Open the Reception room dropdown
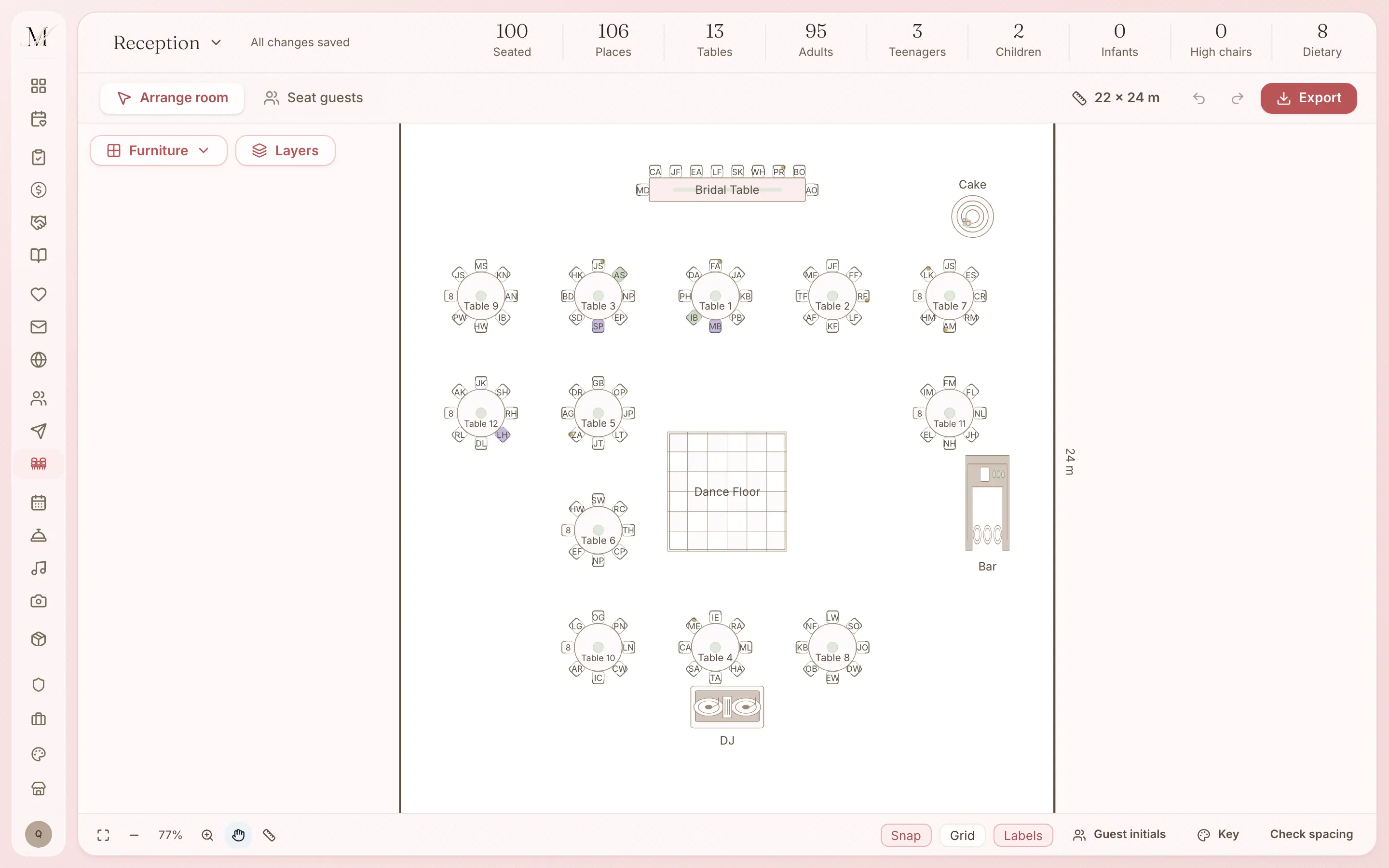The image size is (1389, 868). [167, 42]
